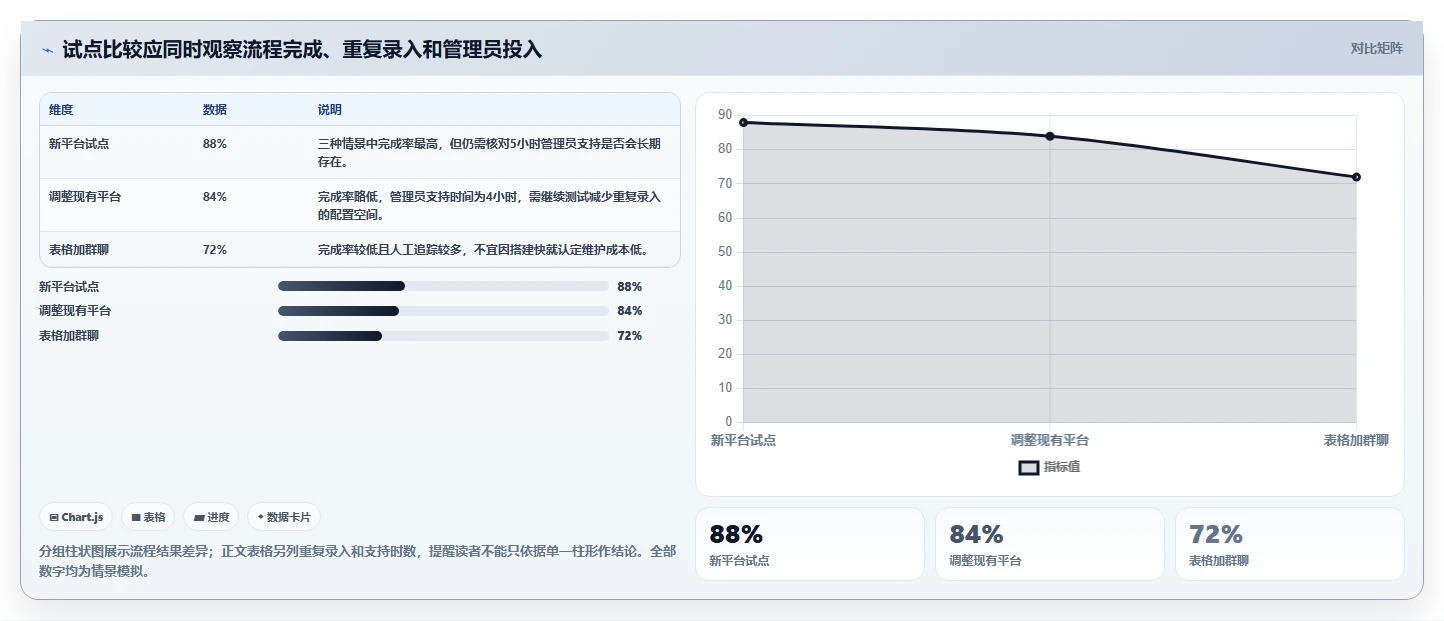Click the 50 tick on the y-axis
Image resolution: width=1444 pixels, height=621 pixels.
tap(725, 252)
